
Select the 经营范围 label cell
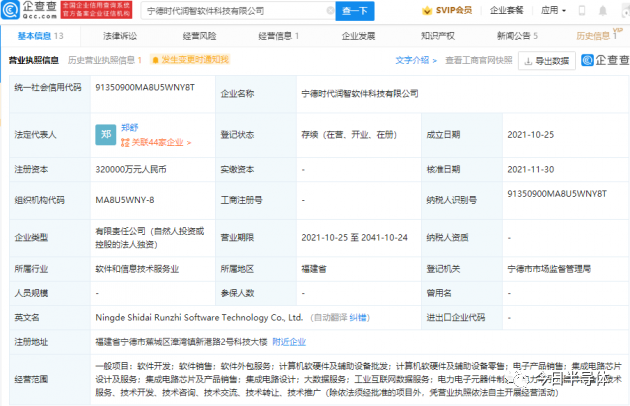tap(50, 379)
